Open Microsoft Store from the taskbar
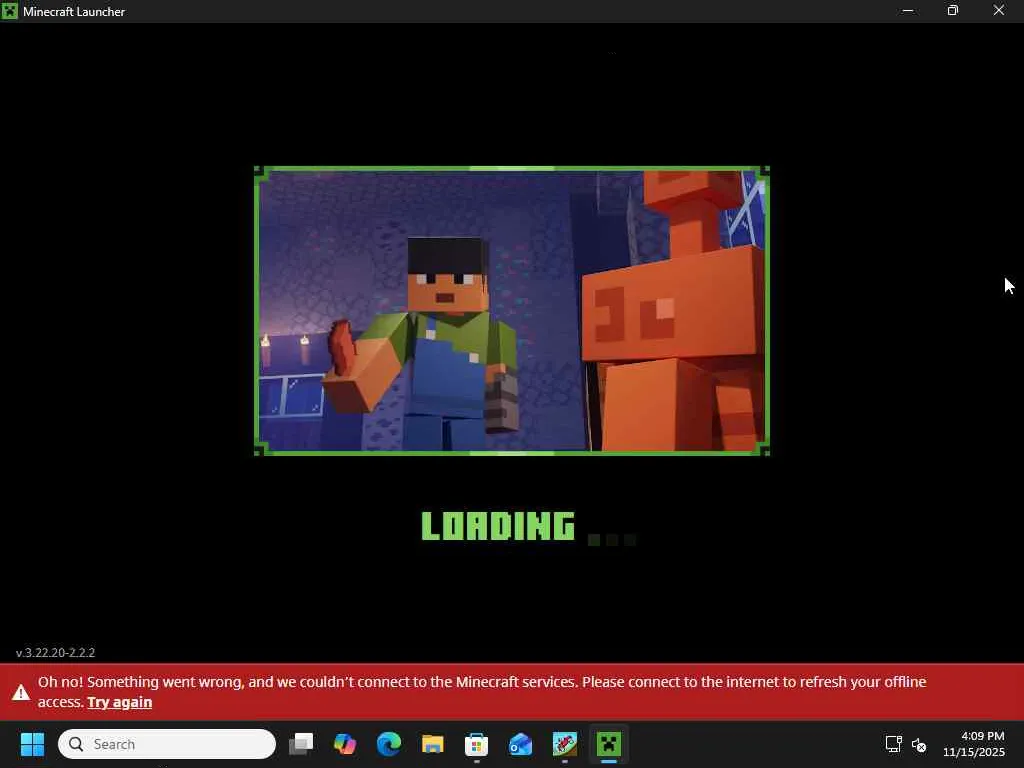The height and width of the screenshot is (768, 1024). pyautogui.click(x=477, y=744)
